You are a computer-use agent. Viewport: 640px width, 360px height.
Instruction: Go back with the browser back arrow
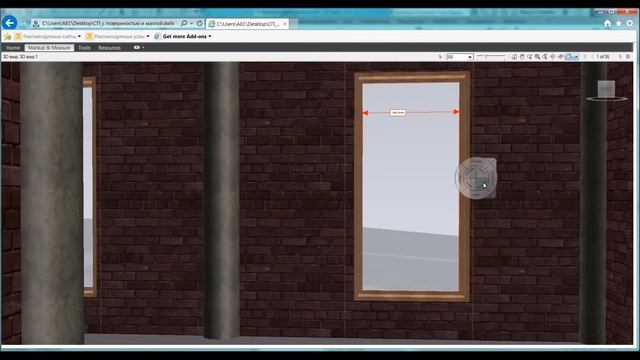pyautogui.click(x=9, y=22)
